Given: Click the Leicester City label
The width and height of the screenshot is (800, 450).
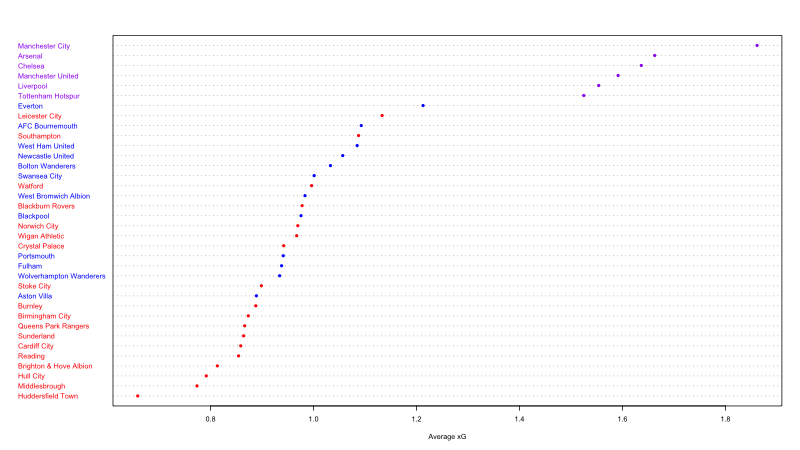Looking at the screenshot, I should [x=40, y=116].
